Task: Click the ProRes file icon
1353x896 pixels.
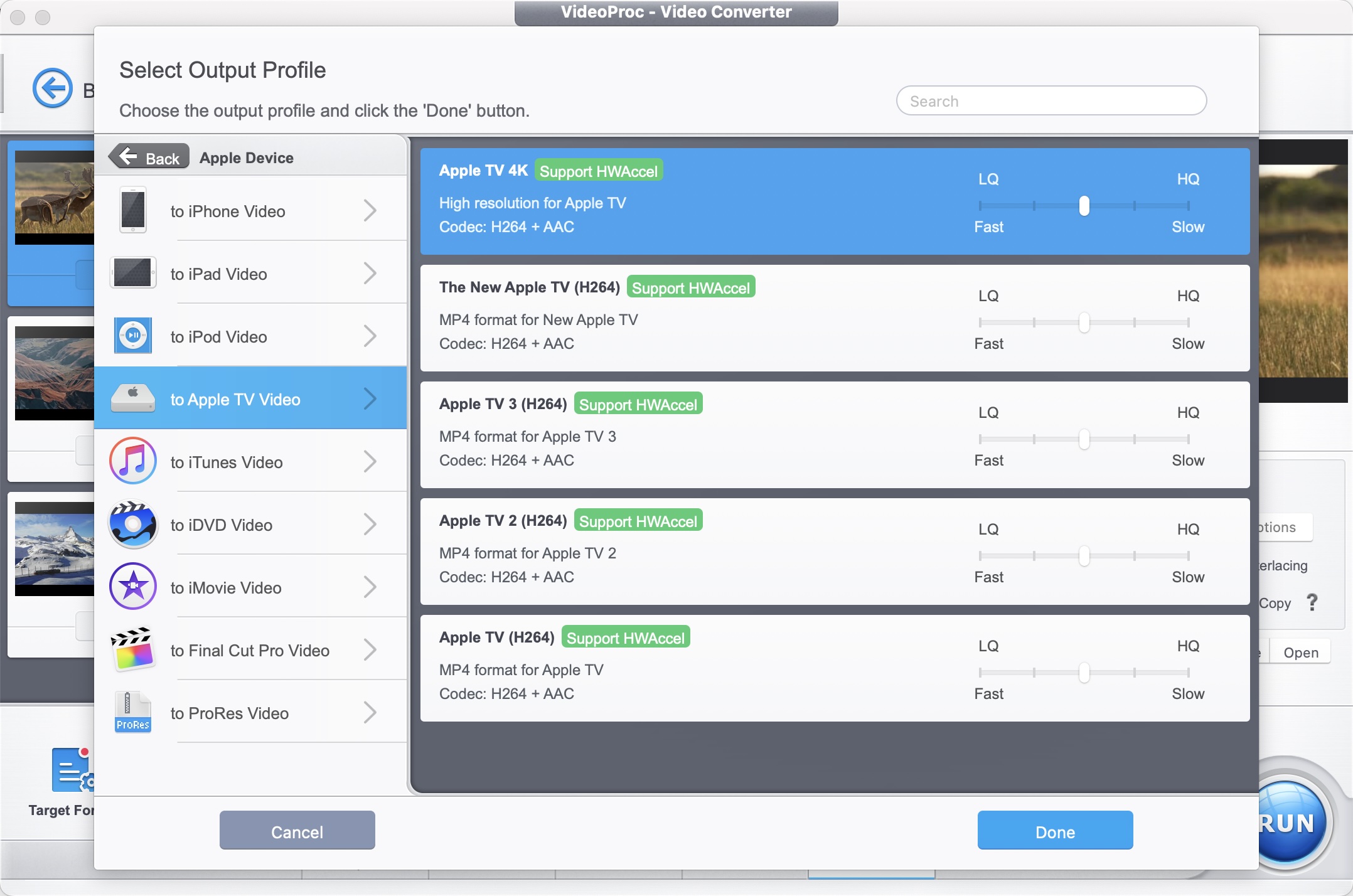Action: tap(132, 713)
